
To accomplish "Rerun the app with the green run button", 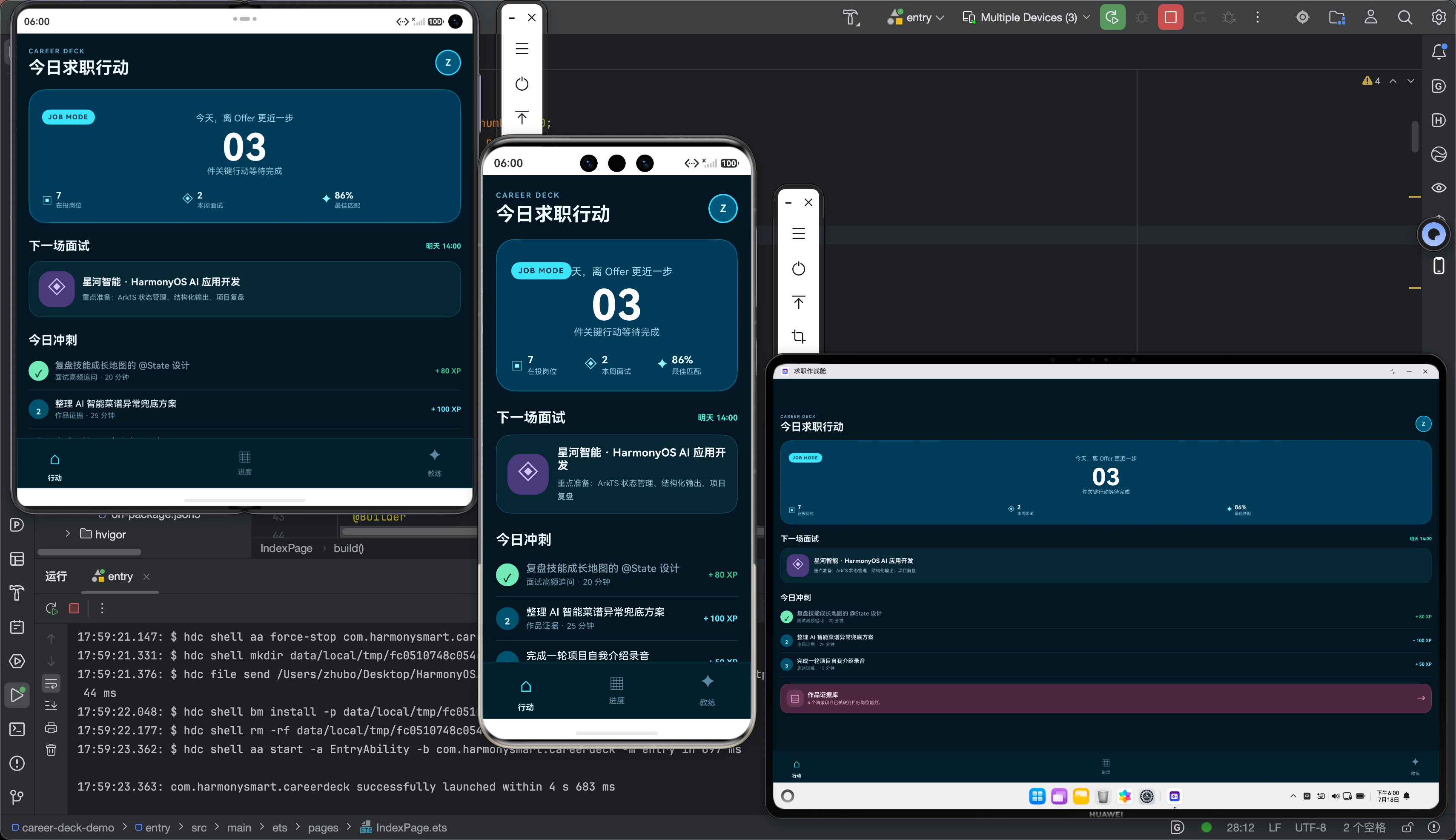I will (1112, 17).
